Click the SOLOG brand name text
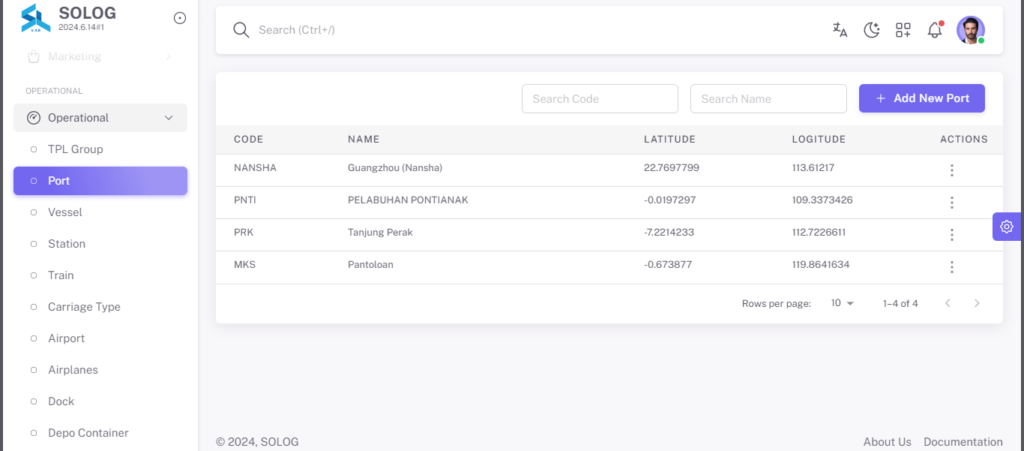Viewport: 1024px width, 451px height. (88, 13)
